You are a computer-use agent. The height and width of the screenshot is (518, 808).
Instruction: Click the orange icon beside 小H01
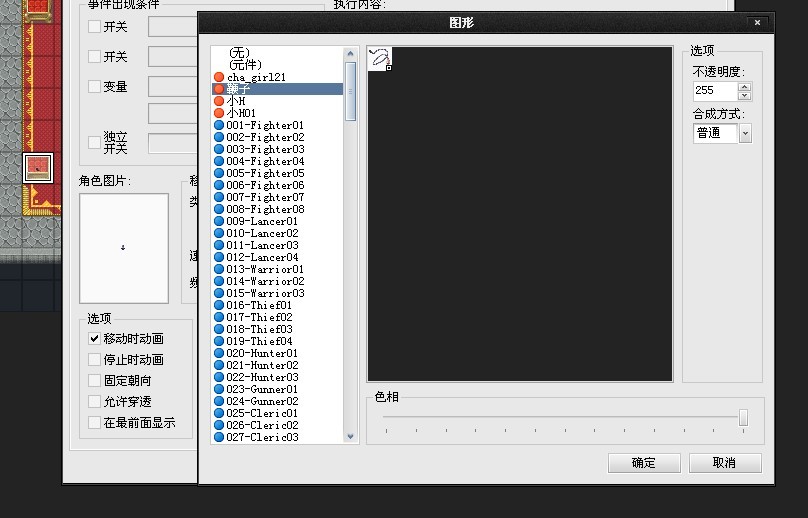(x=218, y=113)
